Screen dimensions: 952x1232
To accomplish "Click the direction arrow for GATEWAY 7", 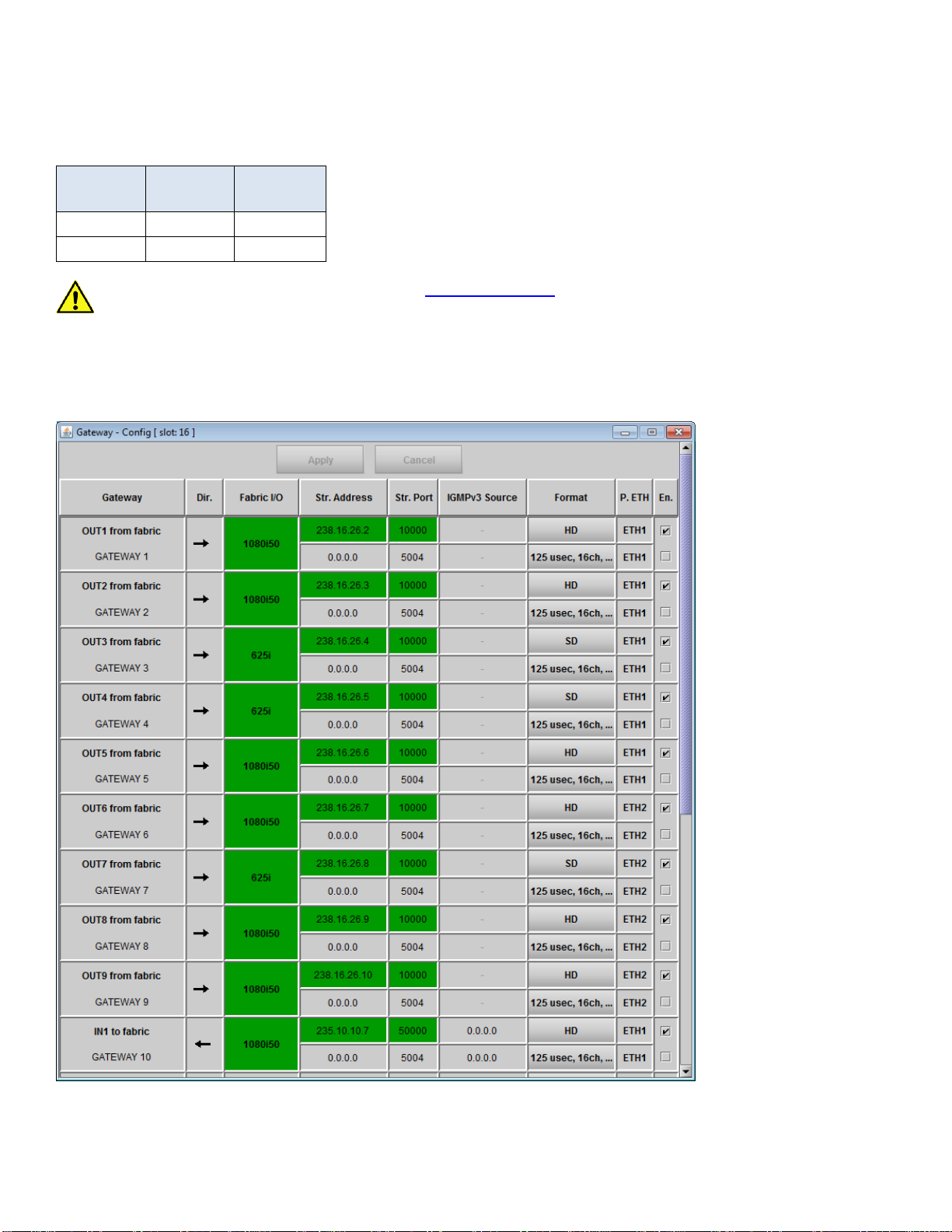I will tap(201, 877).
